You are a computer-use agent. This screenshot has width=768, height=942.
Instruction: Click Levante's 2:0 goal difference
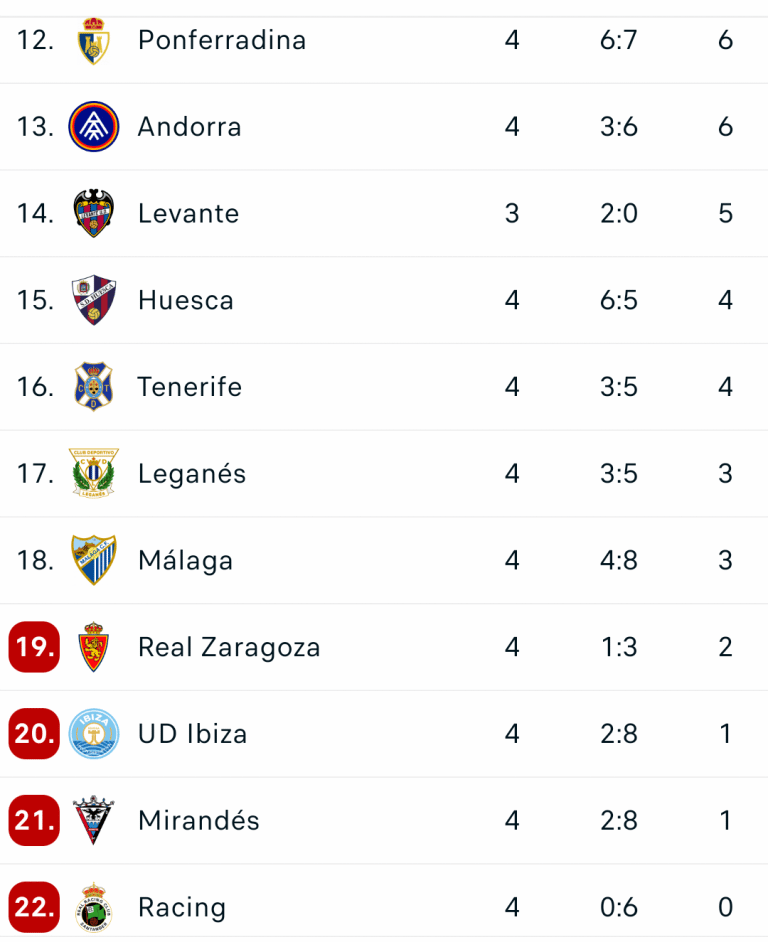pyautogui.click(x=618, y=213)
